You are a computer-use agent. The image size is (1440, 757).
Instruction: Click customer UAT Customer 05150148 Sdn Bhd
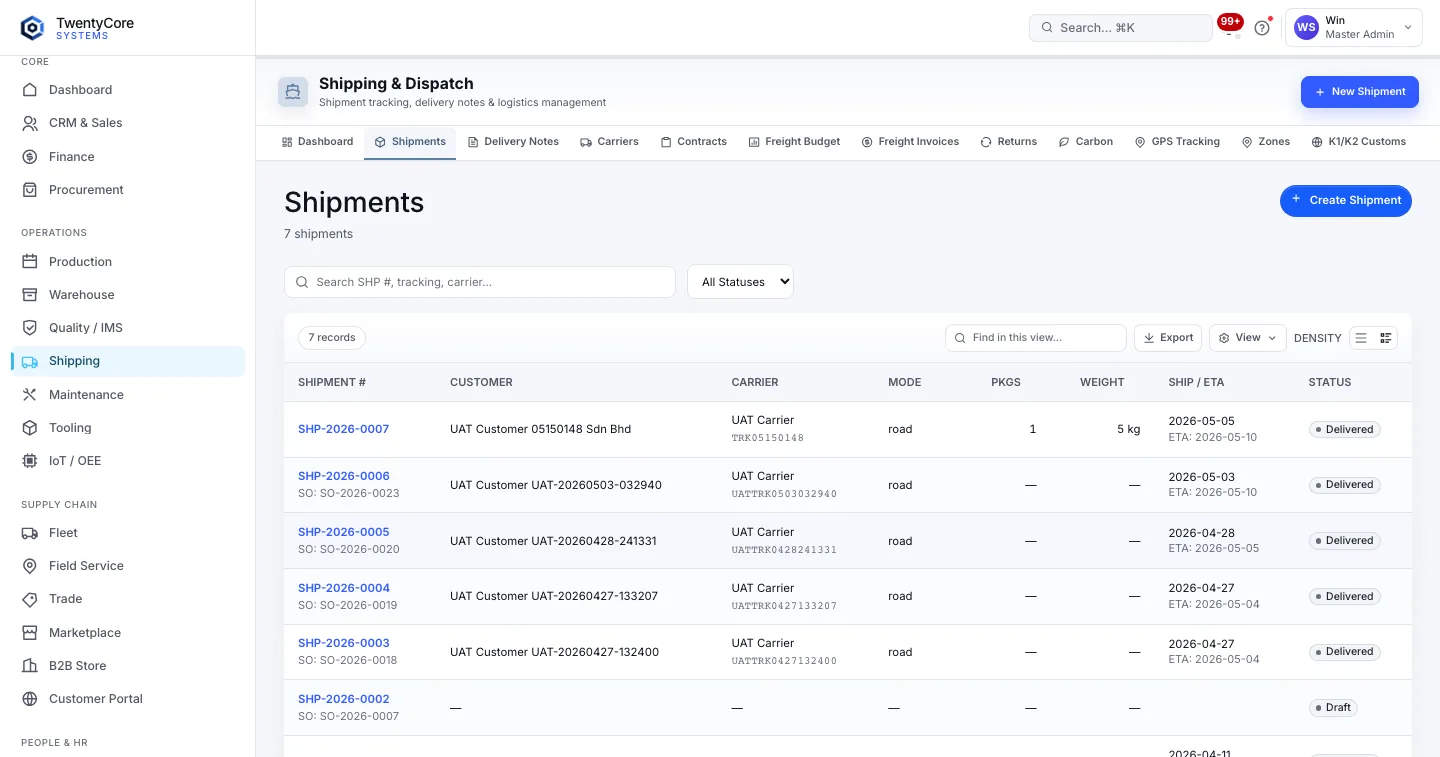coord(540,429)
